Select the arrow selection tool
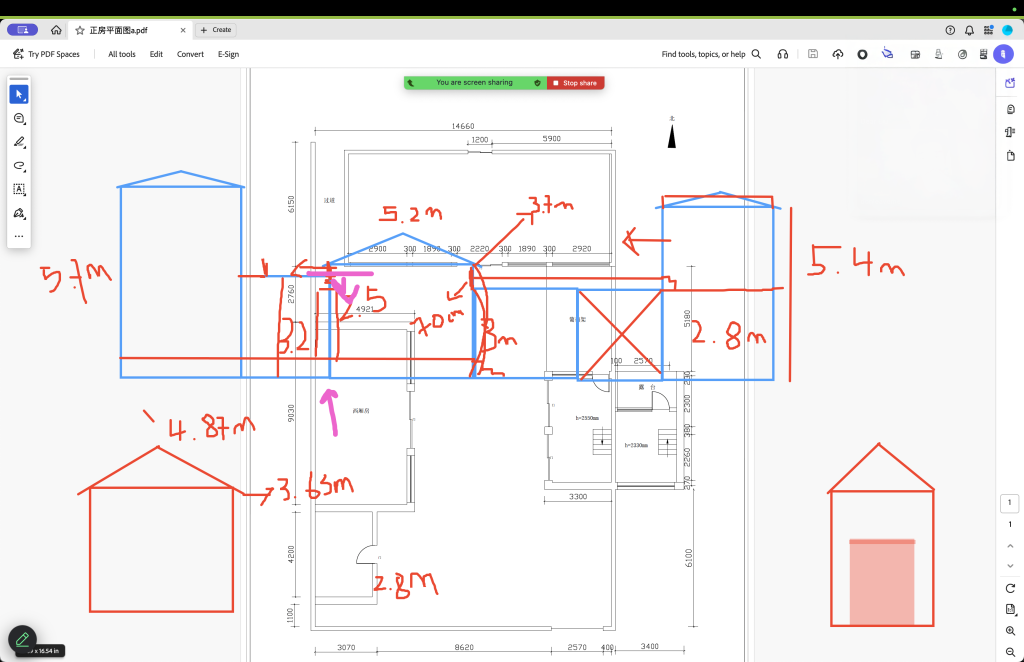Image resolution: width=1024 pixels, height=662 pixels. (x=19, y=94)
